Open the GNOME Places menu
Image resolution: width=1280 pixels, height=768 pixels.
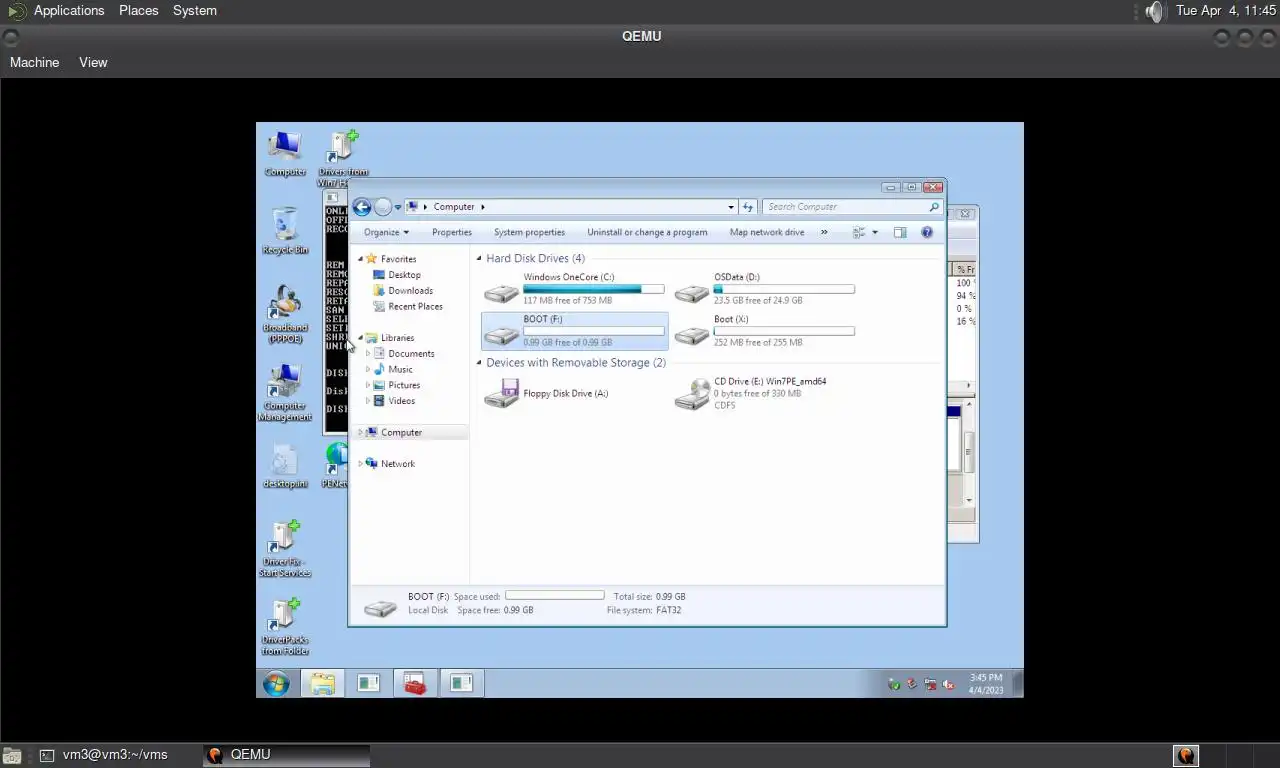139,11
